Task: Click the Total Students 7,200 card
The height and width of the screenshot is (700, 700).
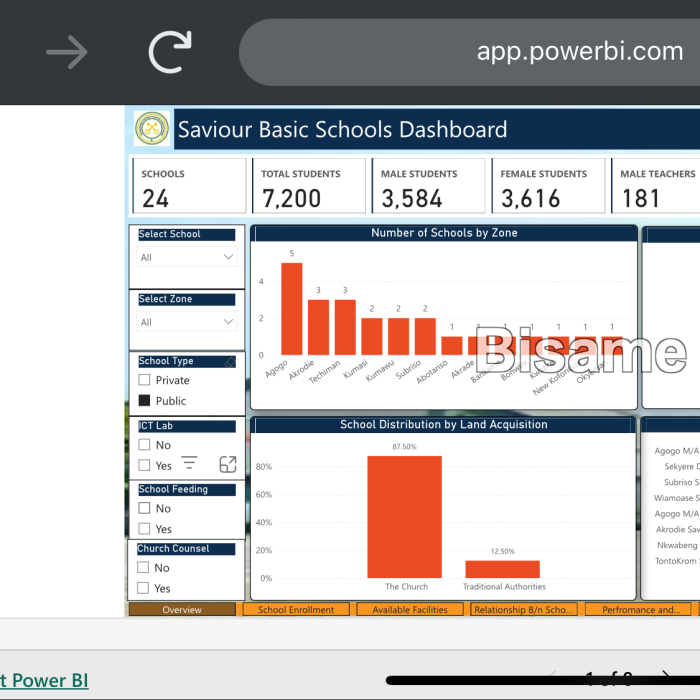Action: (x=309, y=186)
